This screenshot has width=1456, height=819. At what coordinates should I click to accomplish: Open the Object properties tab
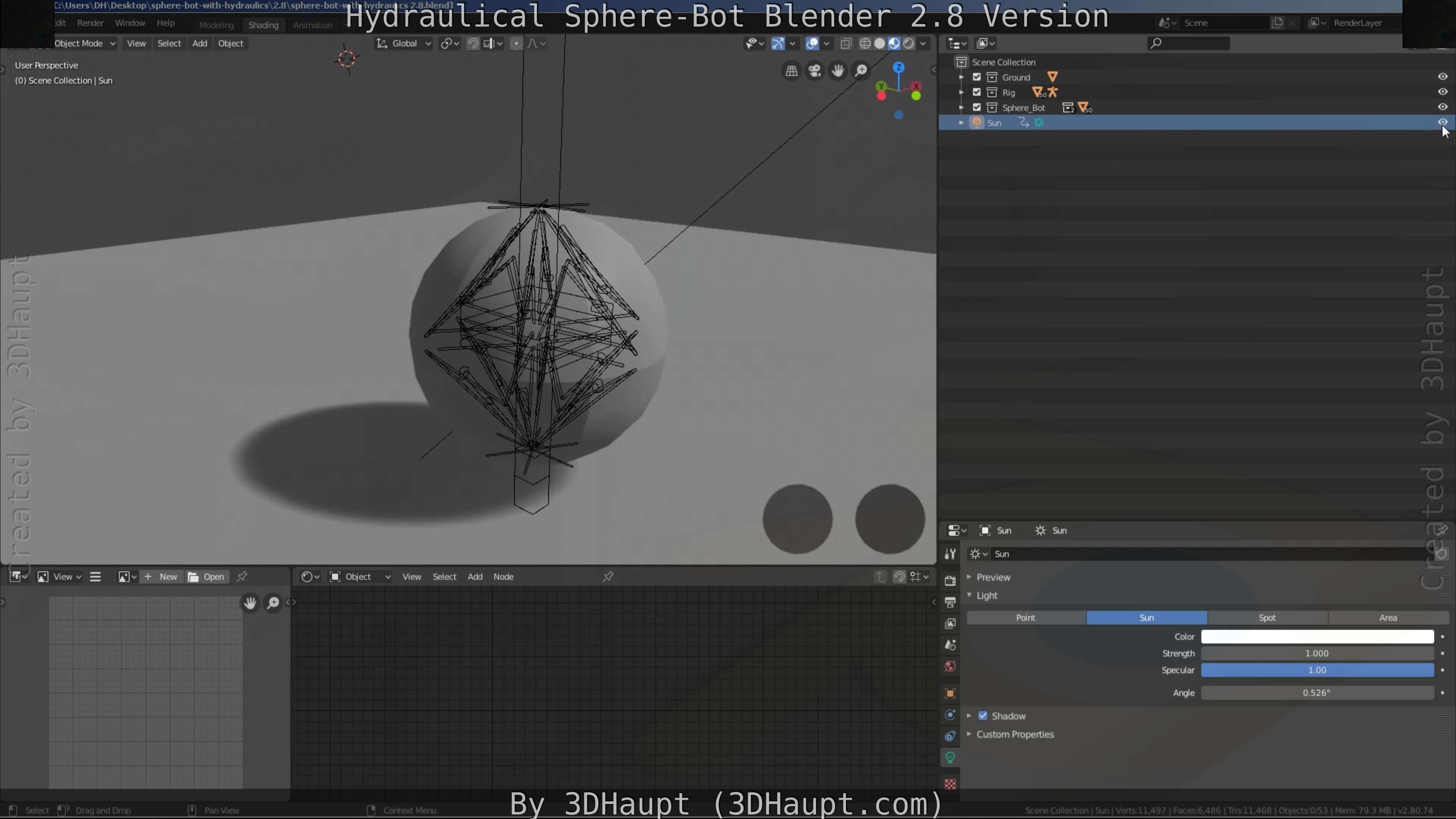tap(950, 693)
